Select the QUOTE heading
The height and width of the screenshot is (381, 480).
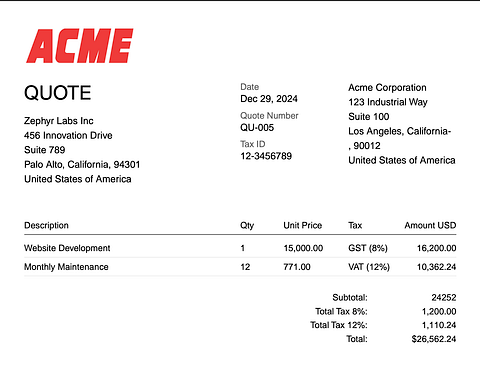(x=57, y=93)
